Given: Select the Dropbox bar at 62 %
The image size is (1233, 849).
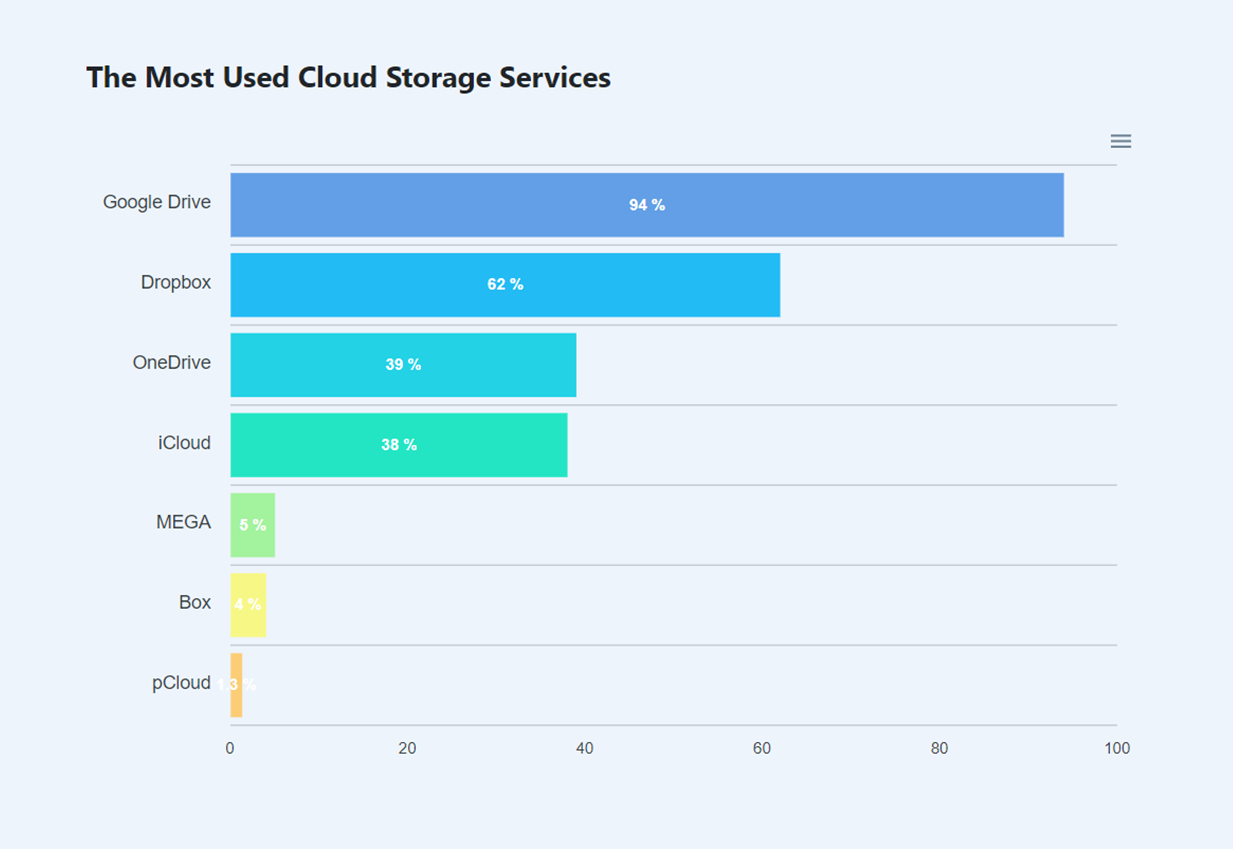Looking at the screenshot, I should [505, 285].
